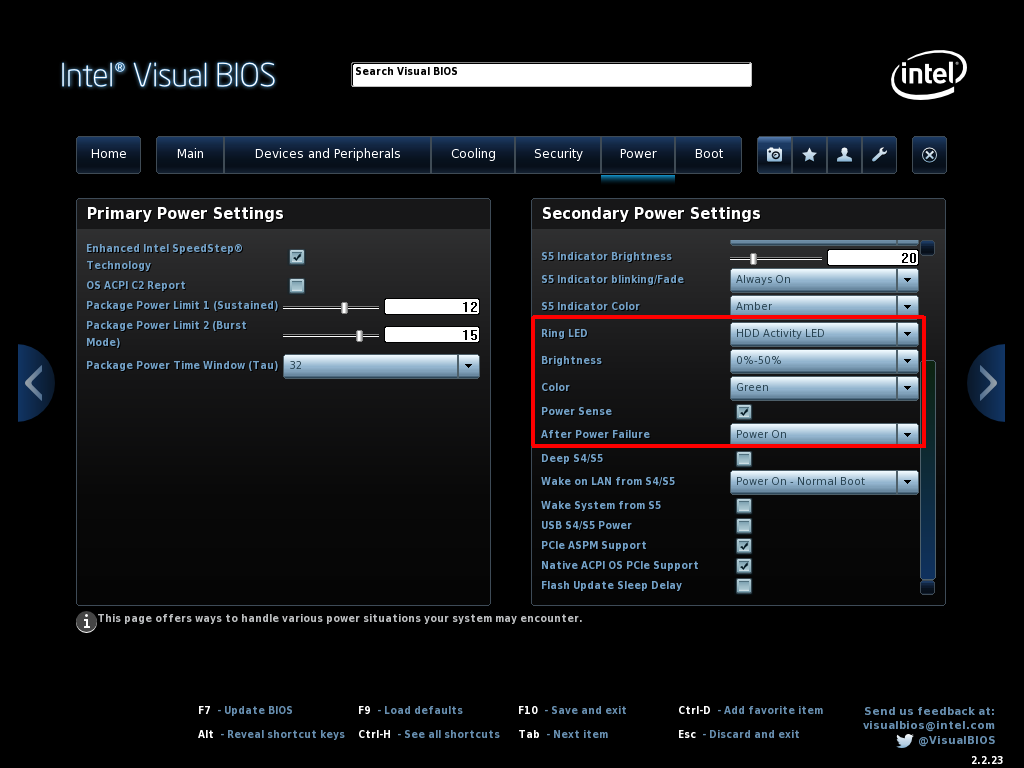Image resolution: width=1024 pixels, height=768 pixels.
Task: Click the camera screenshot icon
Action: coord(774,155)
